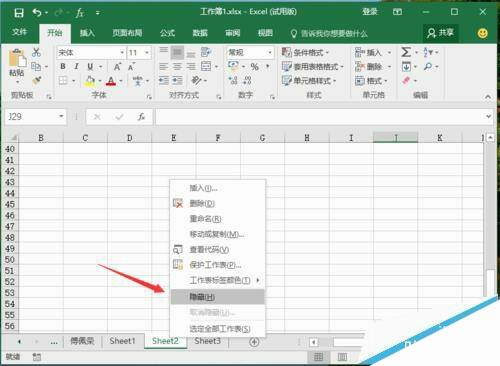Click the Tell me search box
Image resolution: width=500 pixels, height=366 pixels.
pos(329,33)
